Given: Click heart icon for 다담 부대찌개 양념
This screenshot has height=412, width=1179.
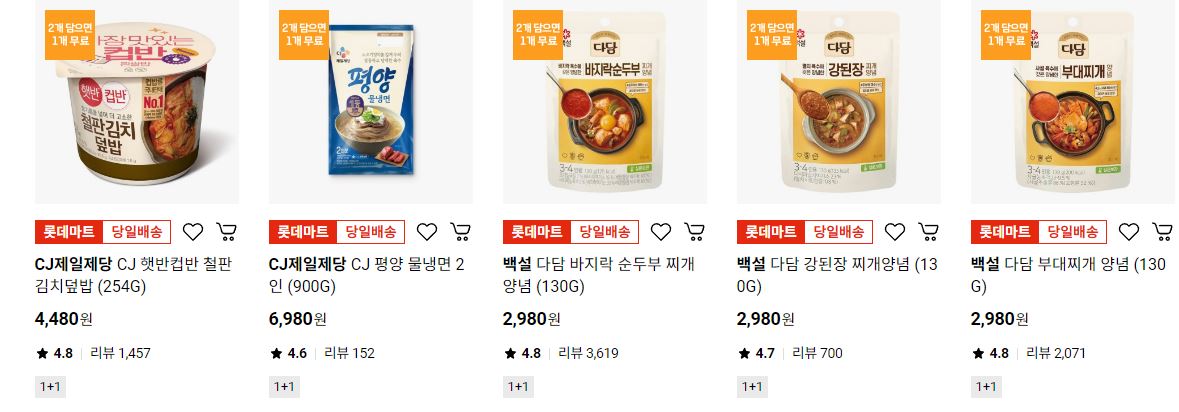Looking at the screenshot, I should pyautogui.click(x=1129, y=232).
